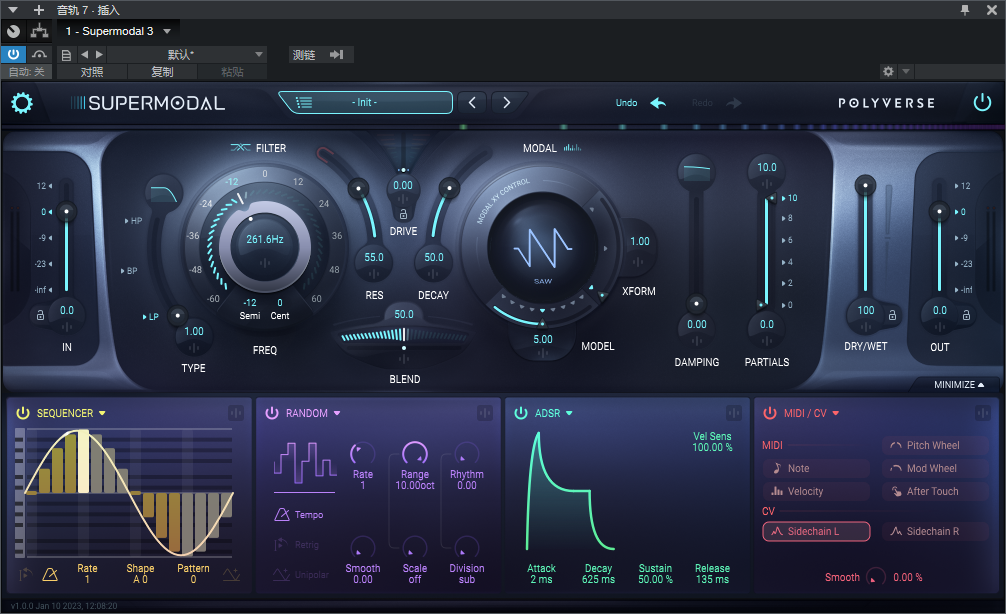Click the SEQUENCER modulation assign icon
Screen dimensions: 1006x614
coord(235,413)
